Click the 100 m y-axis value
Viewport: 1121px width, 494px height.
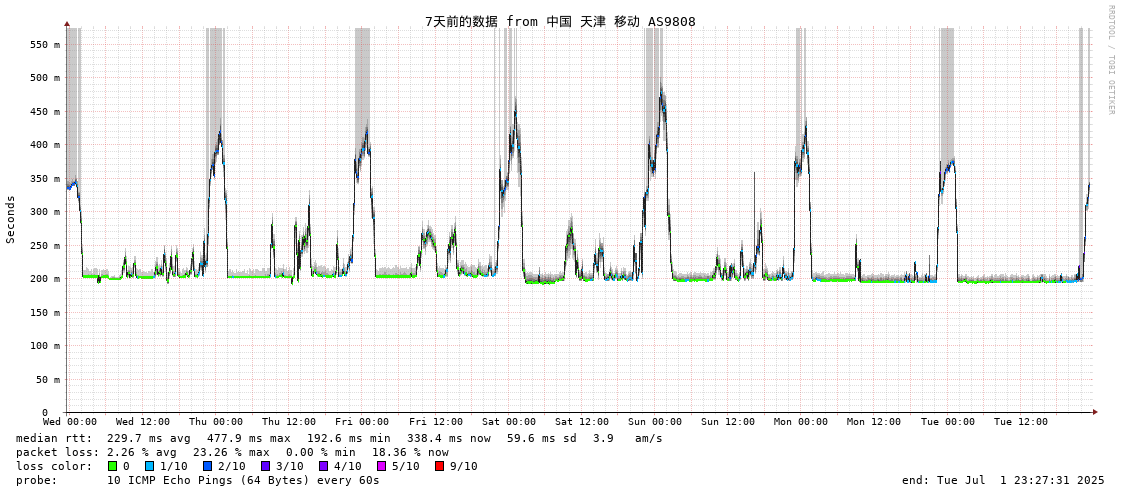click(x=46, y=346)
